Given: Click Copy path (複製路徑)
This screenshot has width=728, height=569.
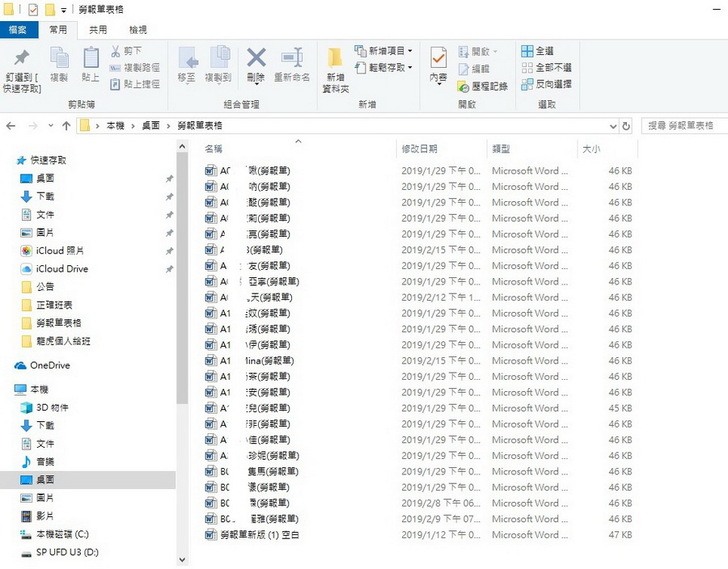Looking at the screenshot, I should coord(135,68).
